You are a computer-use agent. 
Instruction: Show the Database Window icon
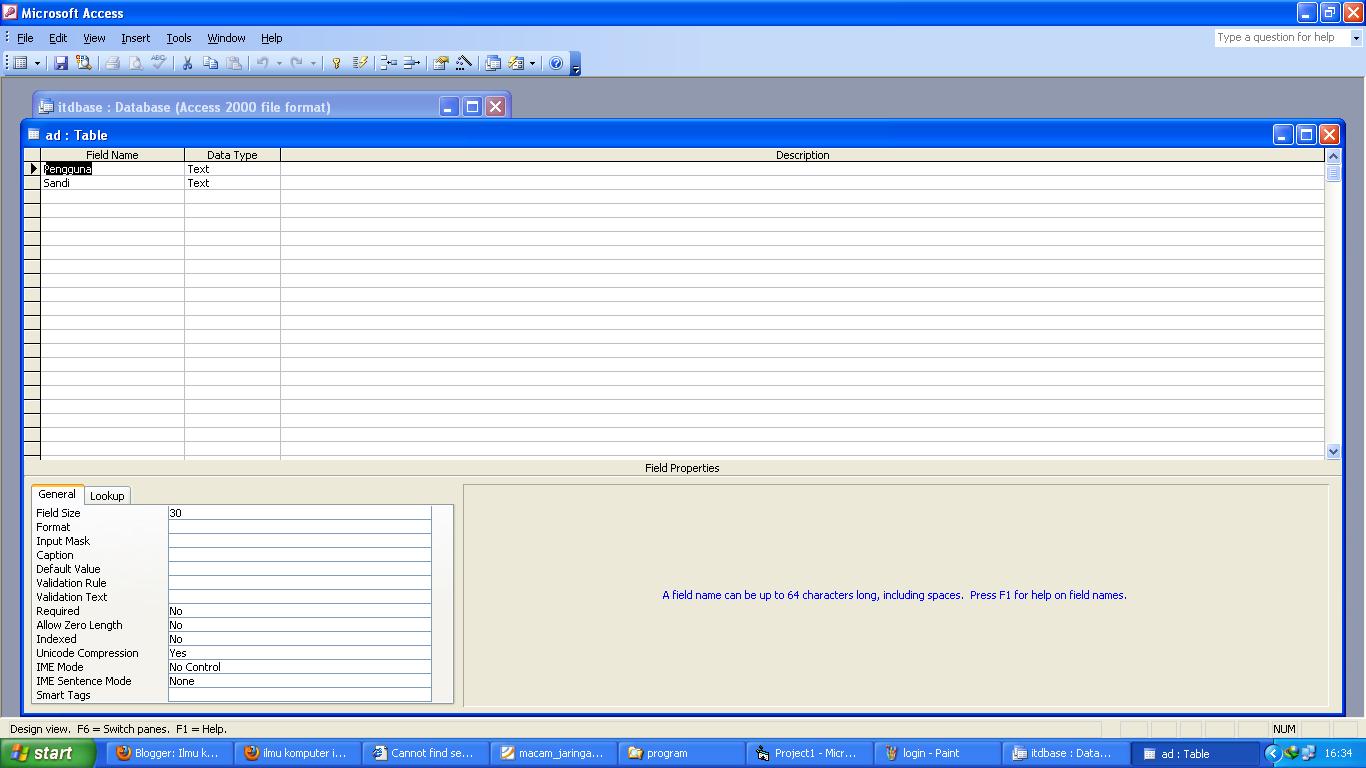493,63
